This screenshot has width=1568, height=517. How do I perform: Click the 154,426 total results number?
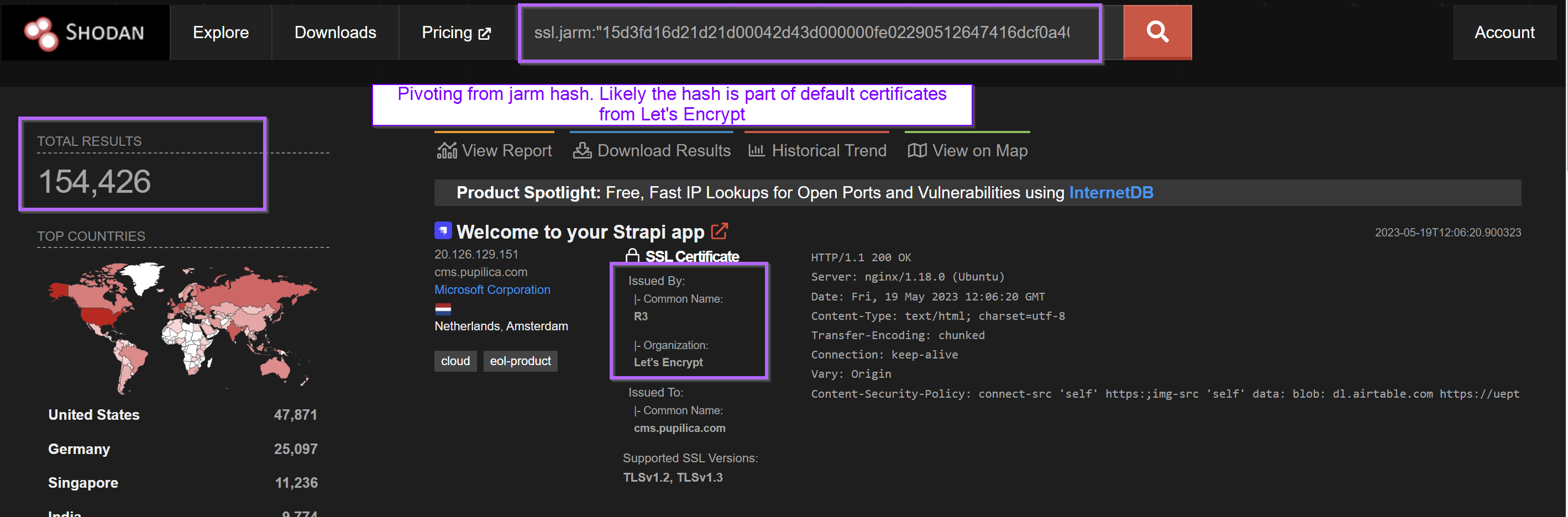click(95, 181)
